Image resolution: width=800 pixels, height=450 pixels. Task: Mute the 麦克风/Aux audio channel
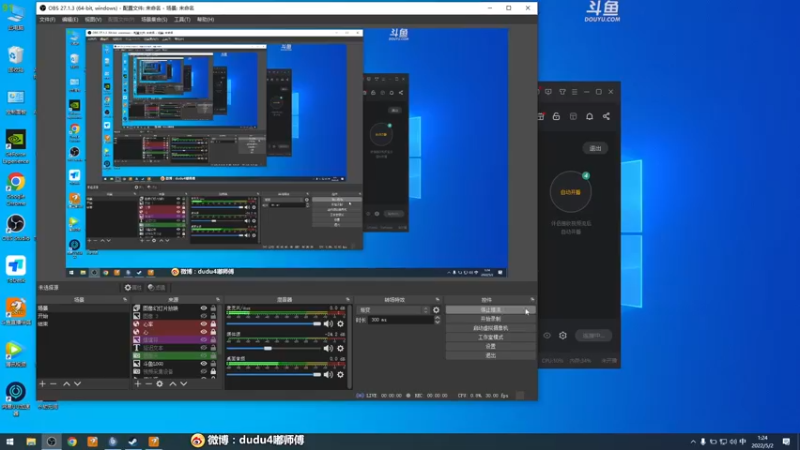[328, 324]
